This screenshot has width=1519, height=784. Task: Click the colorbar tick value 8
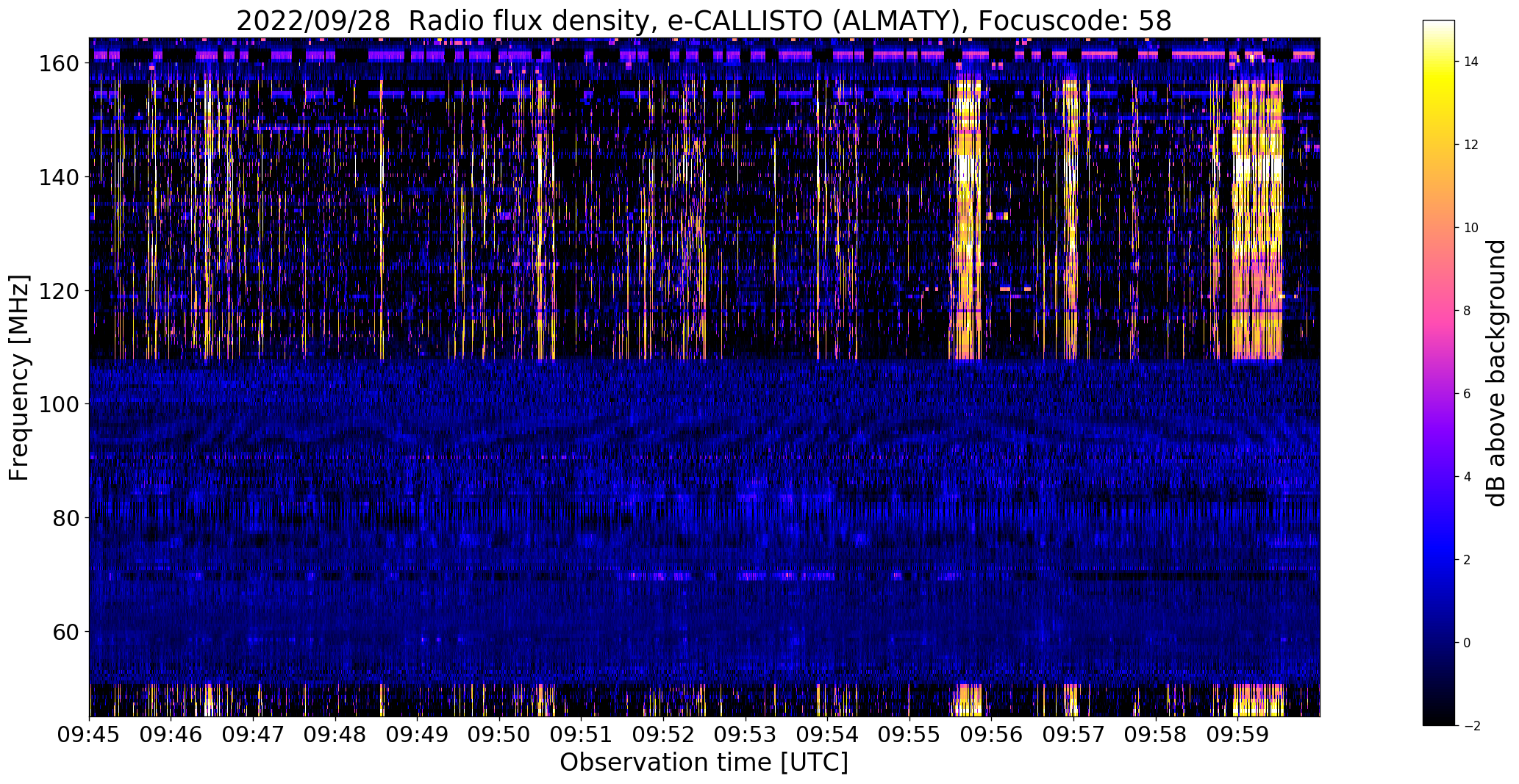(x=1468, y=311)
